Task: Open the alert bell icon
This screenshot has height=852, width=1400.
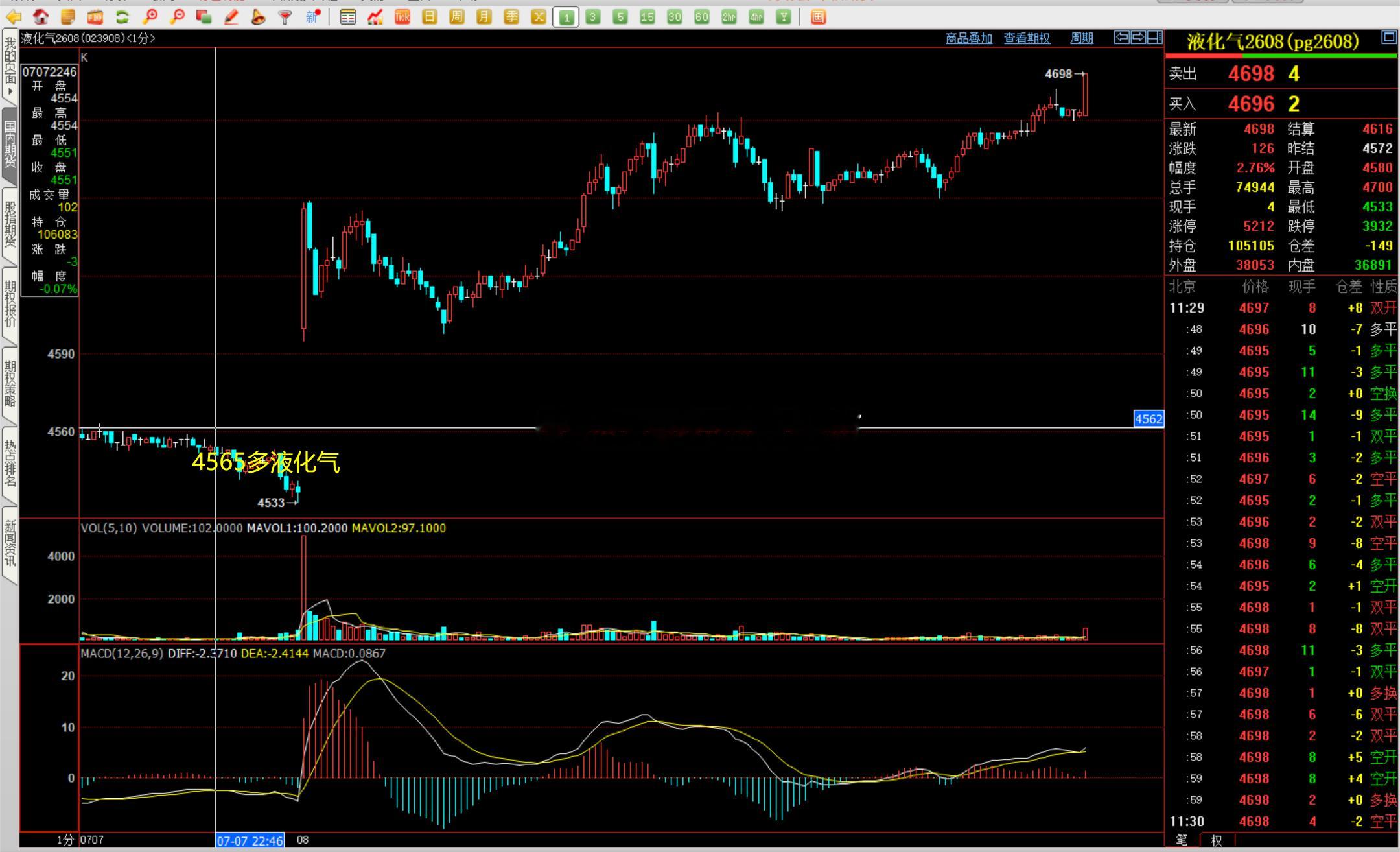Action: point(258,17)
